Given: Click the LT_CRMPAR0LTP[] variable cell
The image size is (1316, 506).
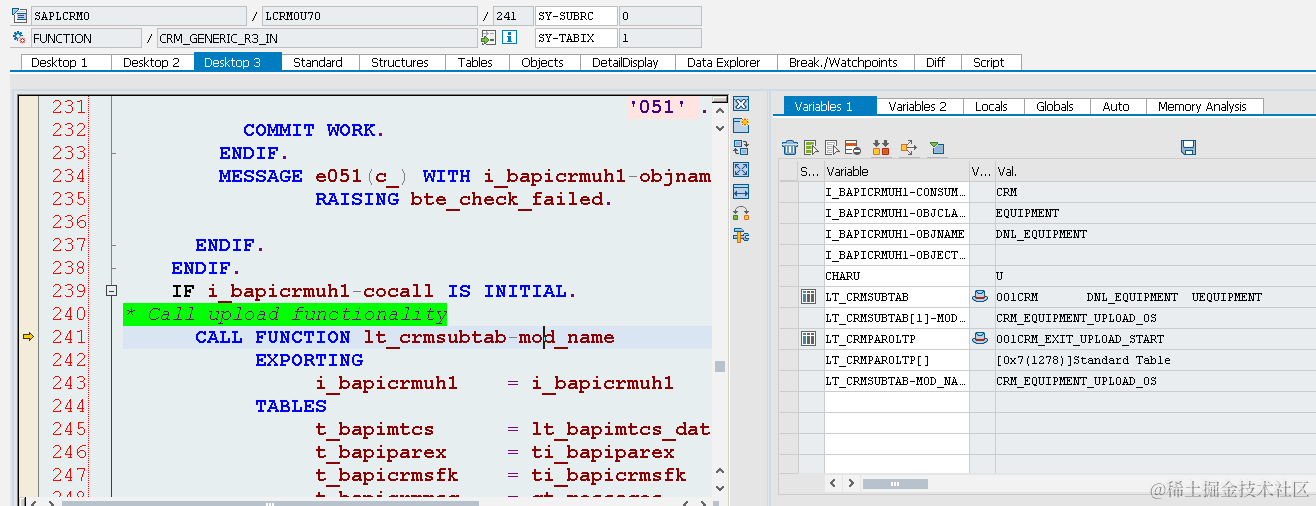Looking at the screenshot, I should click(x=896, y=360).
